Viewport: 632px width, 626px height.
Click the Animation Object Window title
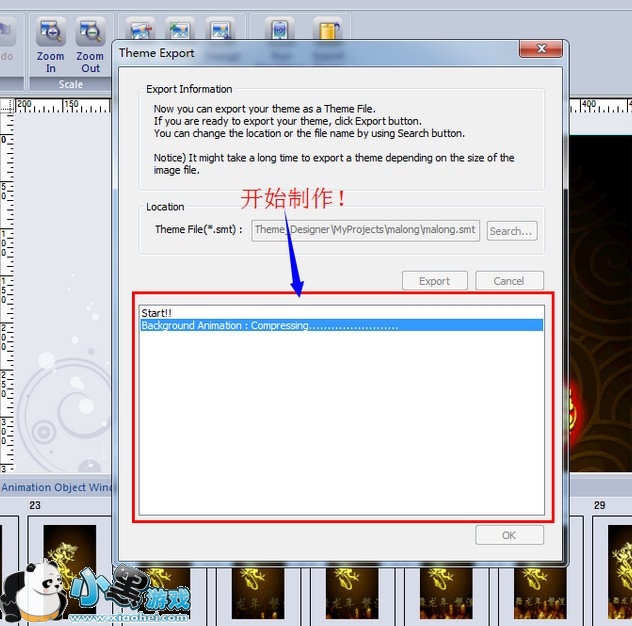click(56, 487)
